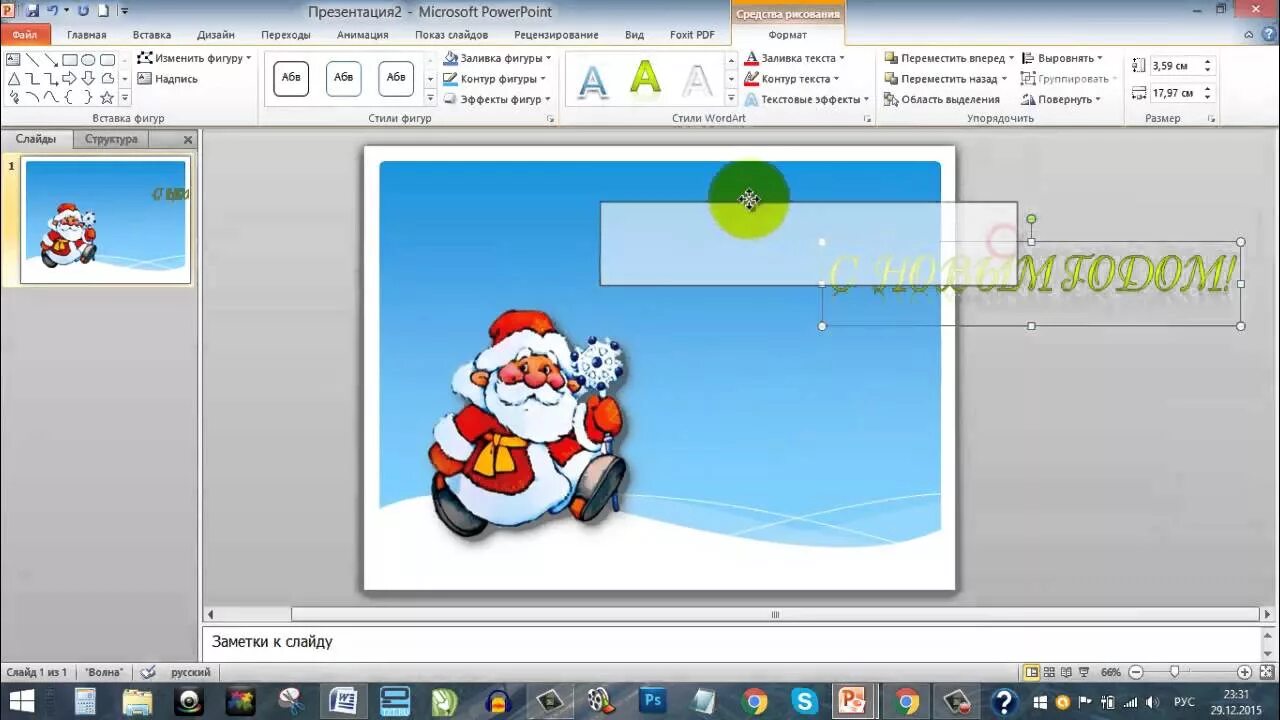This screenshot has height=720, width=1280.
Task: Click the Save icon in quick access toolbar
Action: tap(33, 10)
